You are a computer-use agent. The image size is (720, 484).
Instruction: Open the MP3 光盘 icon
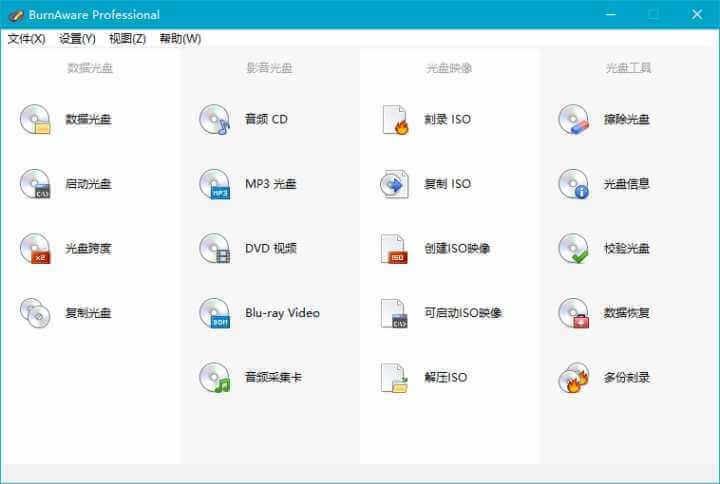(214, 184)
